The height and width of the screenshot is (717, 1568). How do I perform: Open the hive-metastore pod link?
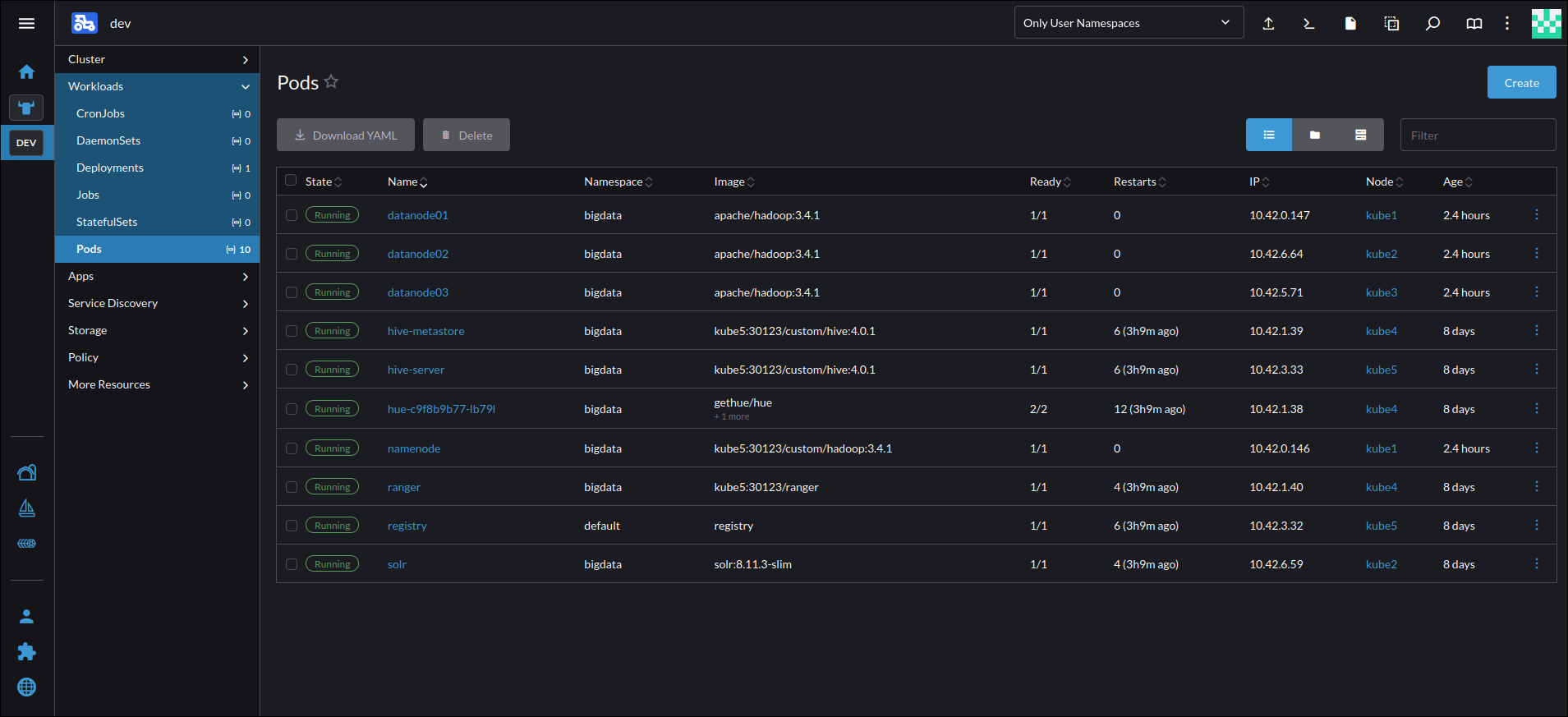tap(426, 331)
